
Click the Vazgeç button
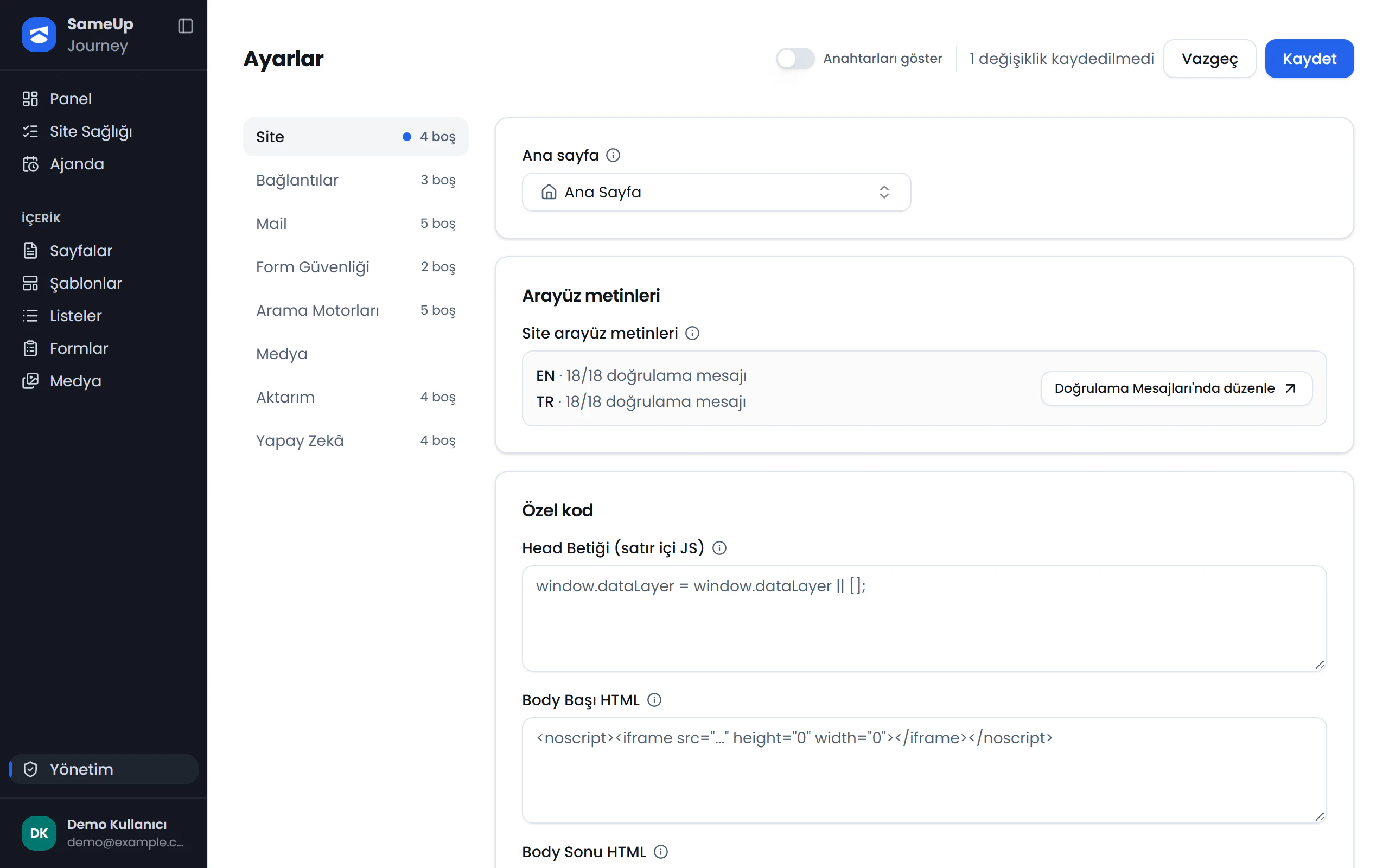pyautogui.click(x=1209, y=59)
